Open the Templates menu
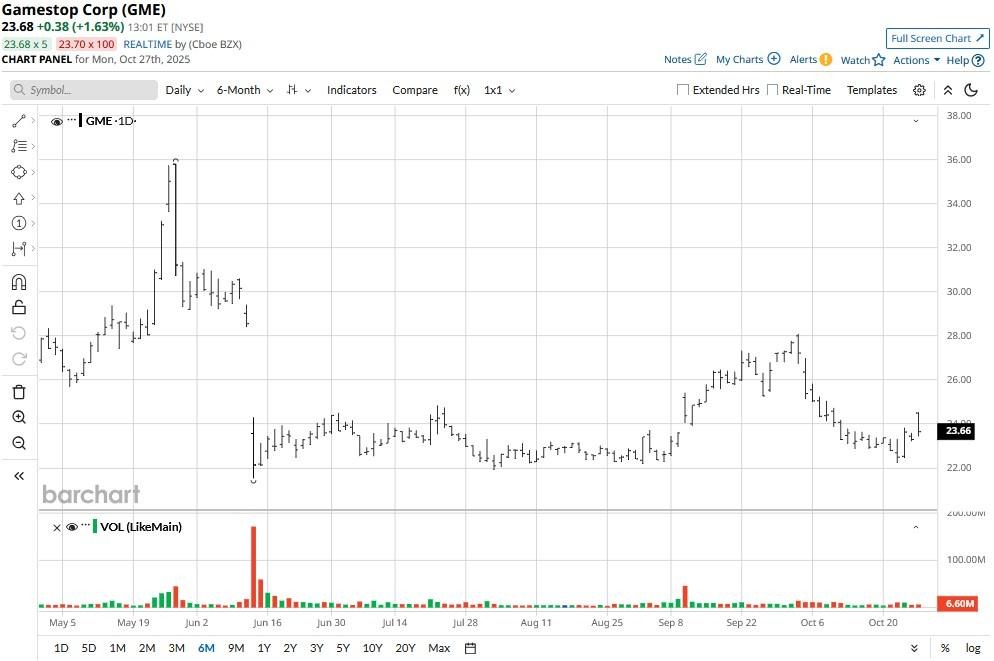Image resolution: width=994 pixels, height=661 pixels. pos(872,90)
